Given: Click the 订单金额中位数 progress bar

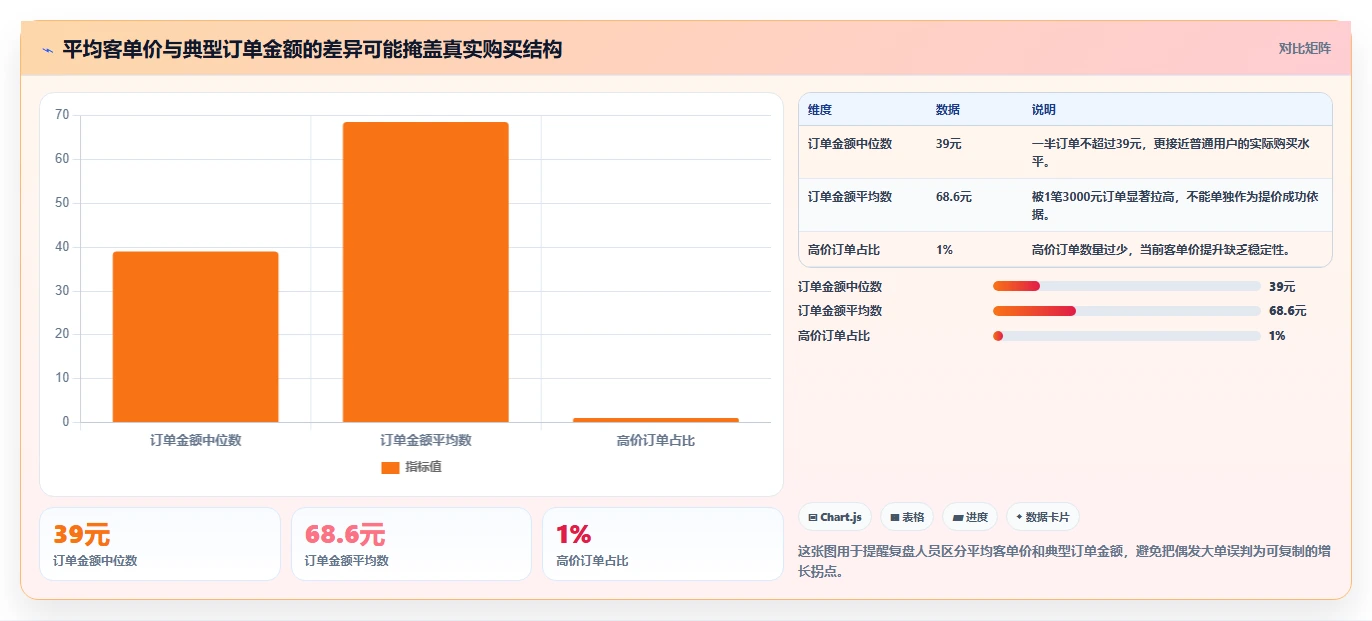Looking at the screenshot, I should click(1126, 286).
